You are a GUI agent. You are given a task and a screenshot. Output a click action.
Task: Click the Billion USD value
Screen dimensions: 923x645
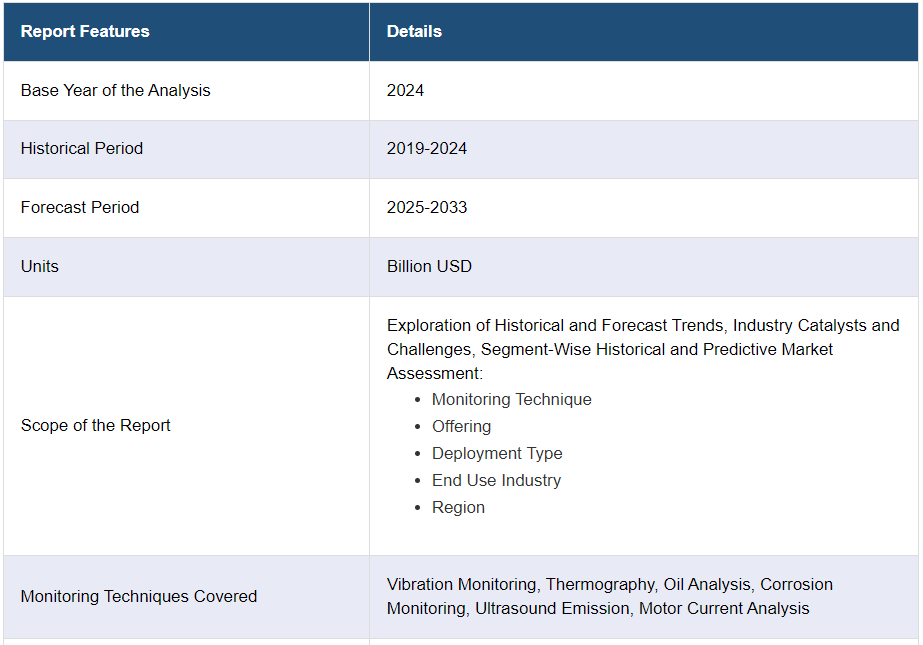[429, 266]
